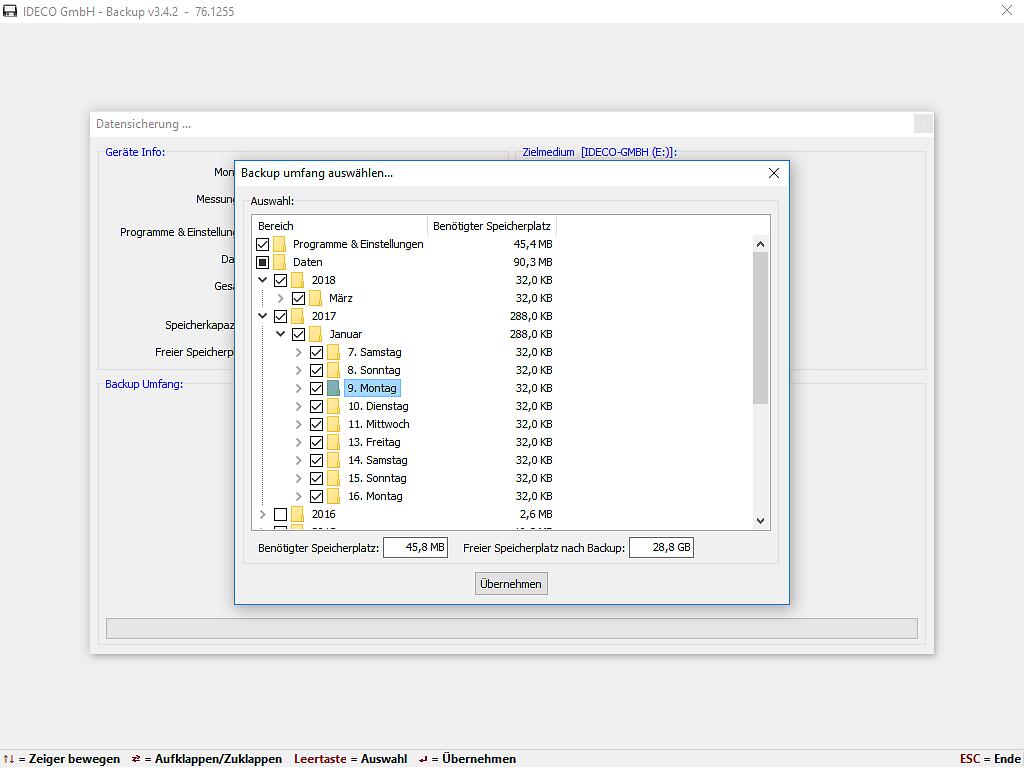Viewport: 1024px width, 768px height.
Task: Click the Daten folder icon
Action: (x=280, y=262)
